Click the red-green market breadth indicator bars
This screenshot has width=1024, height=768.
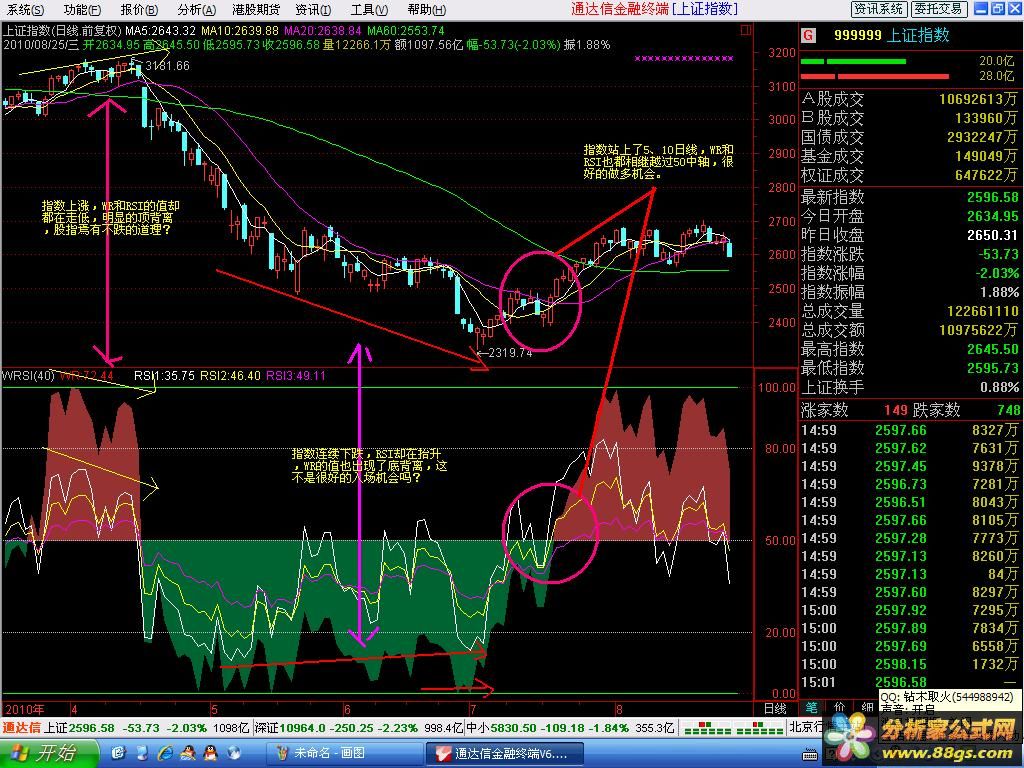[733, 728]
